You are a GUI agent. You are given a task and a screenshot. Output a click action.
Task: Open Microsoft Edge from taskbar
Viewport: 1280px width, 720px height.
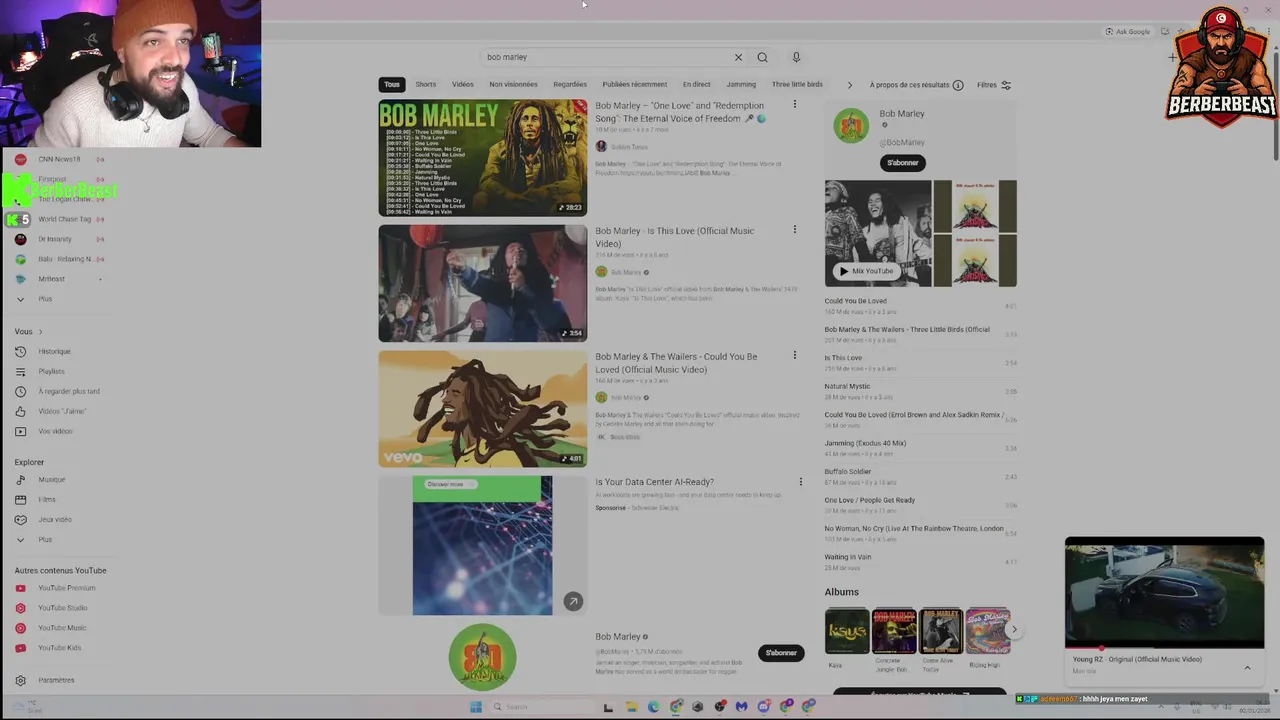point(654,707)
